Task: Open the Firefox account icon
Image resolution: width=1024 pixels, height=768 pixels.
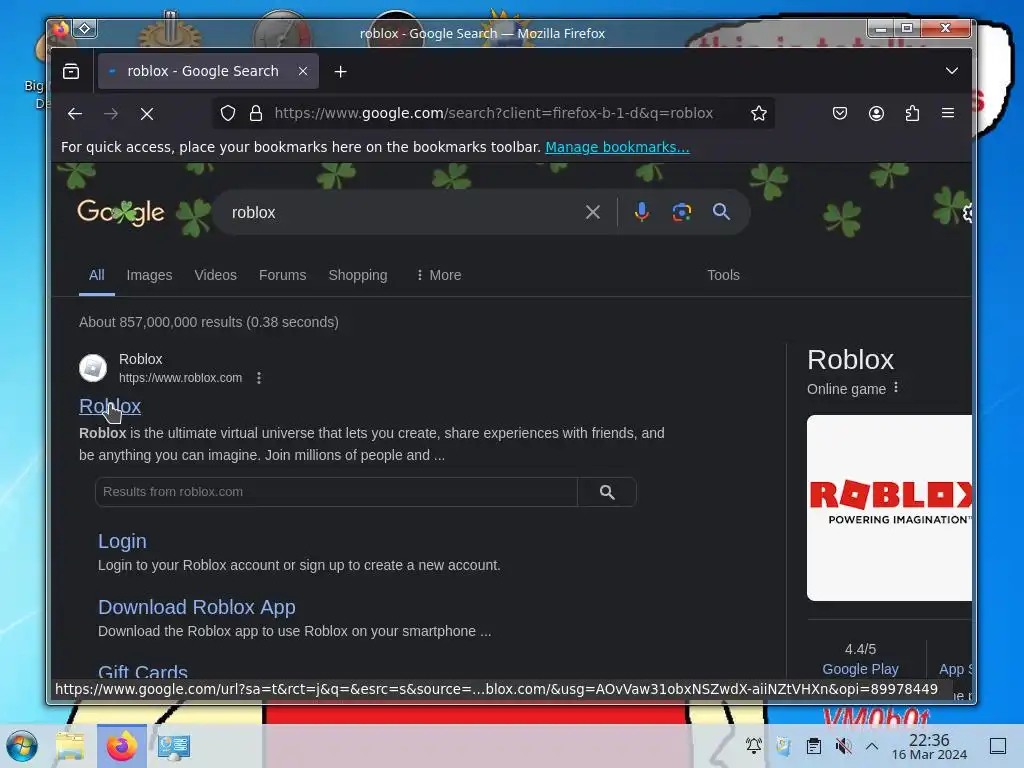Action: 876,114
